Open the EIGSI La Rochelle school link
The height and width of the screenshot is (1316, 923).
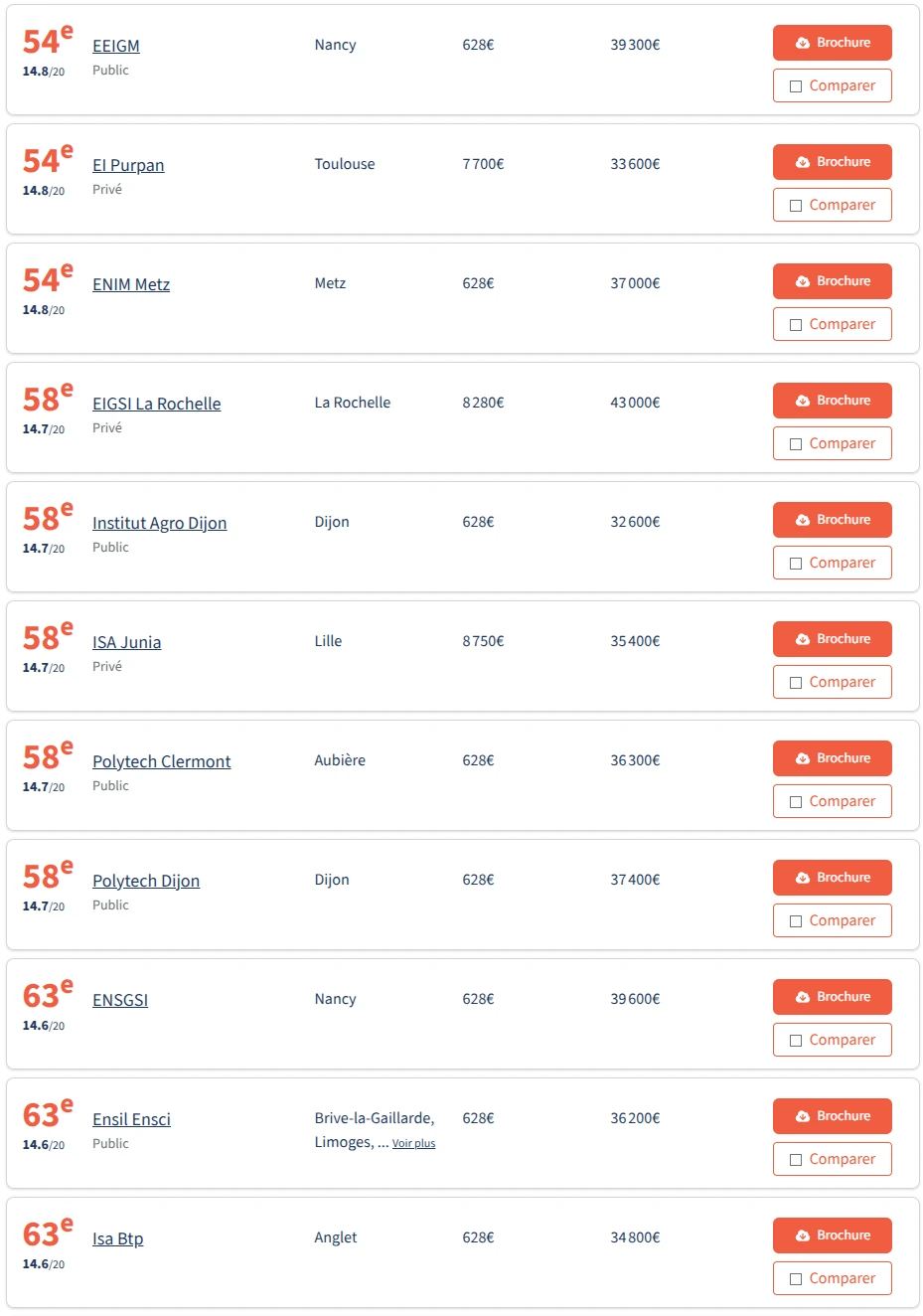156,404
